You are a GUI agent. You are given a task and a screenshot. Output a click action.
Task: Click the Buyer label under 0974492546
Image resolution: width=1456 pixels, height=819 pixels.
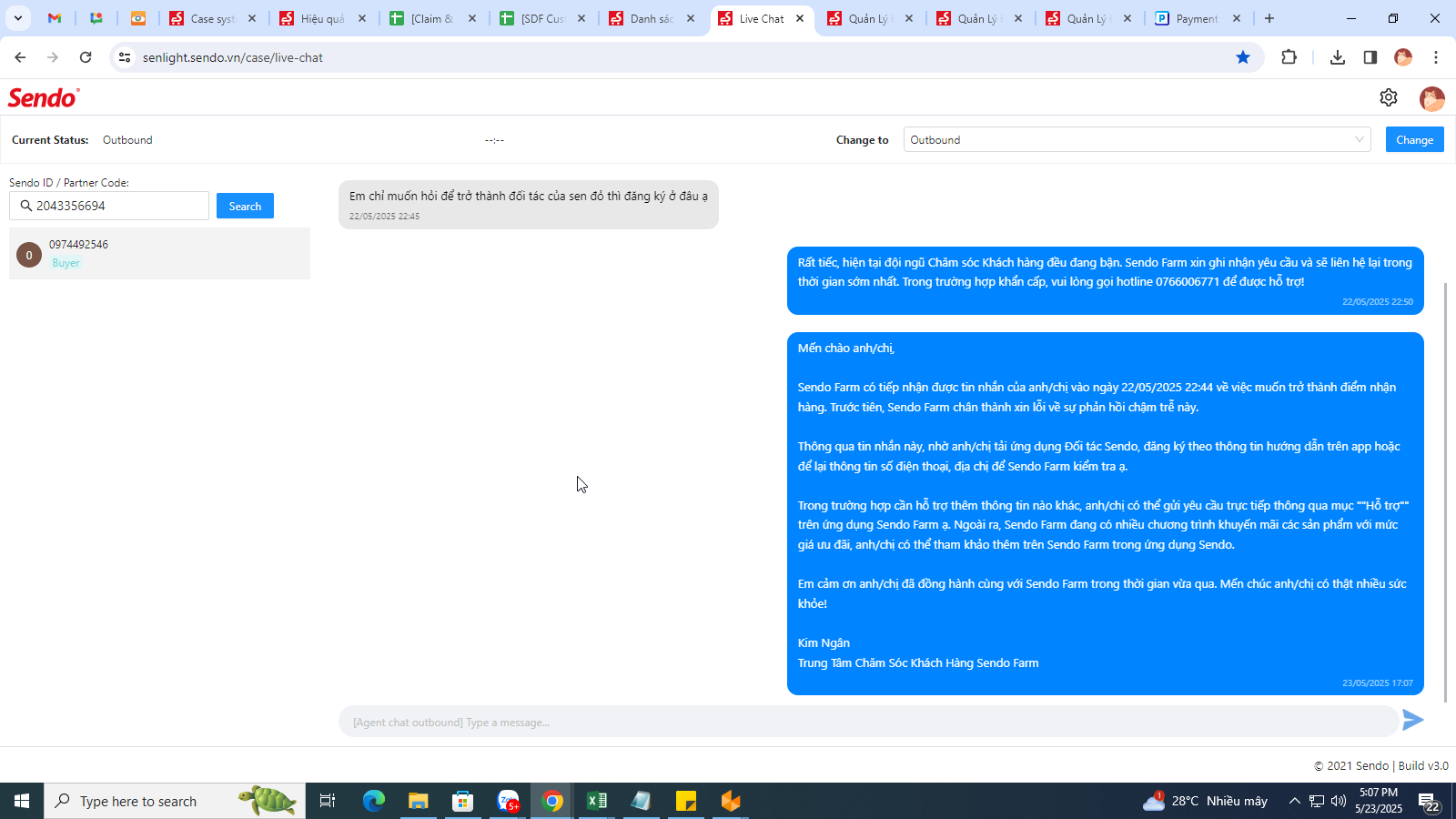pos(66,263)
